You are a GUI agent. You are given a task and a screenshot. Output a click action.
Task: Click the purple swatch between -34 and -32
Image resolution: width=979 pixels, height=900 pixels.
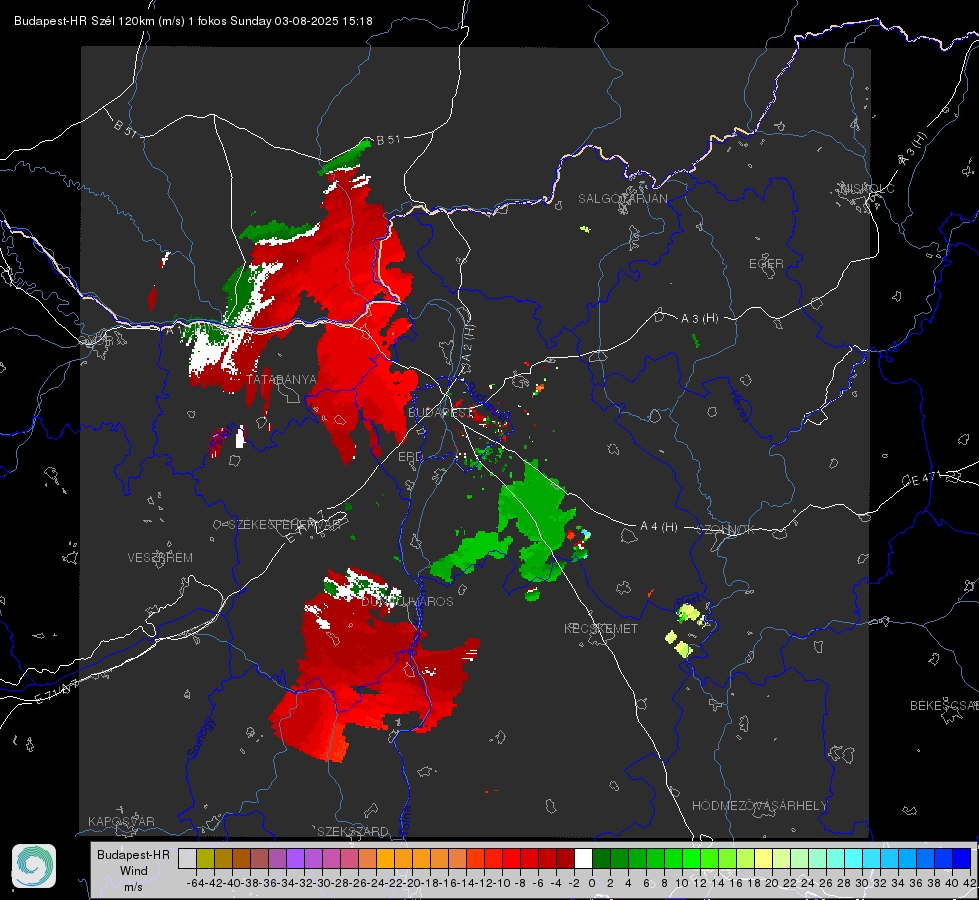point(295,858)
